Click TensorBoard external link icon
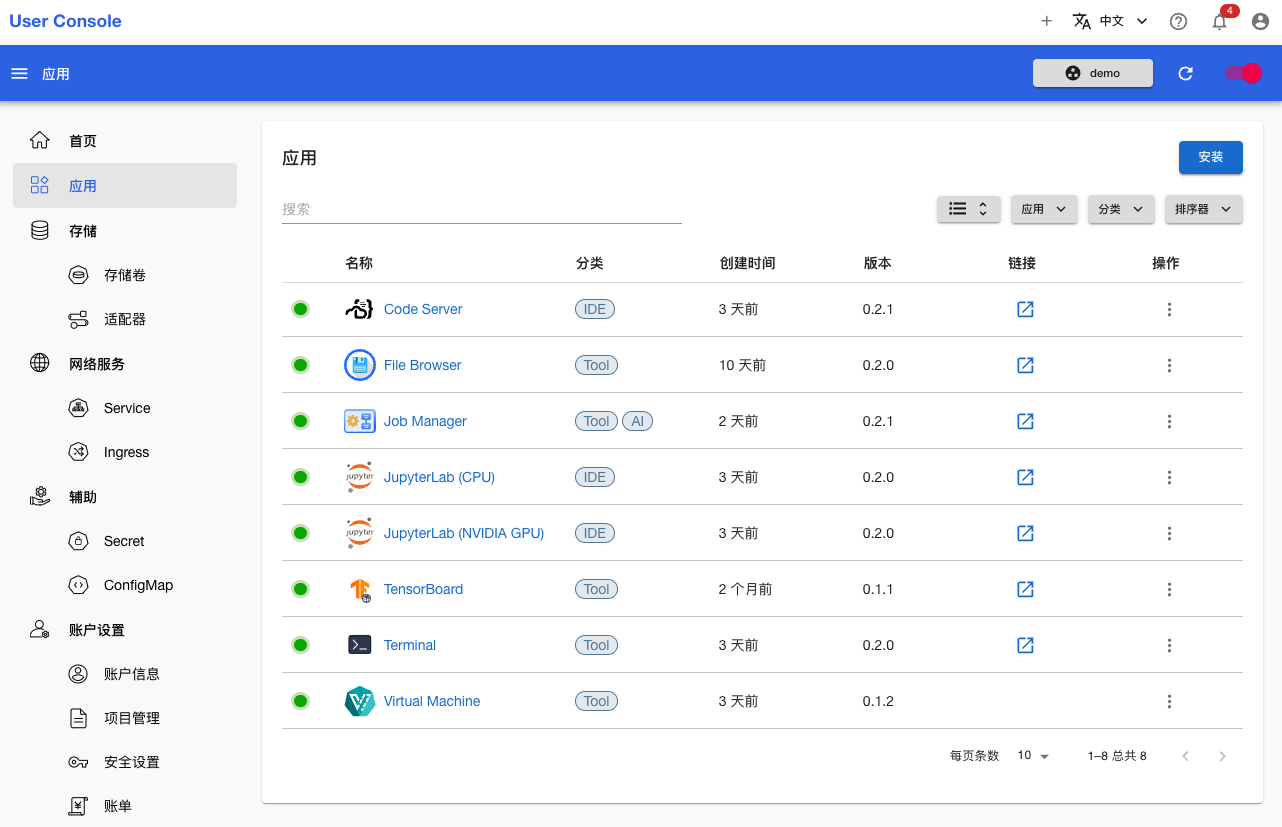This screenshot has width=1282, height=827. point(1025,589)
